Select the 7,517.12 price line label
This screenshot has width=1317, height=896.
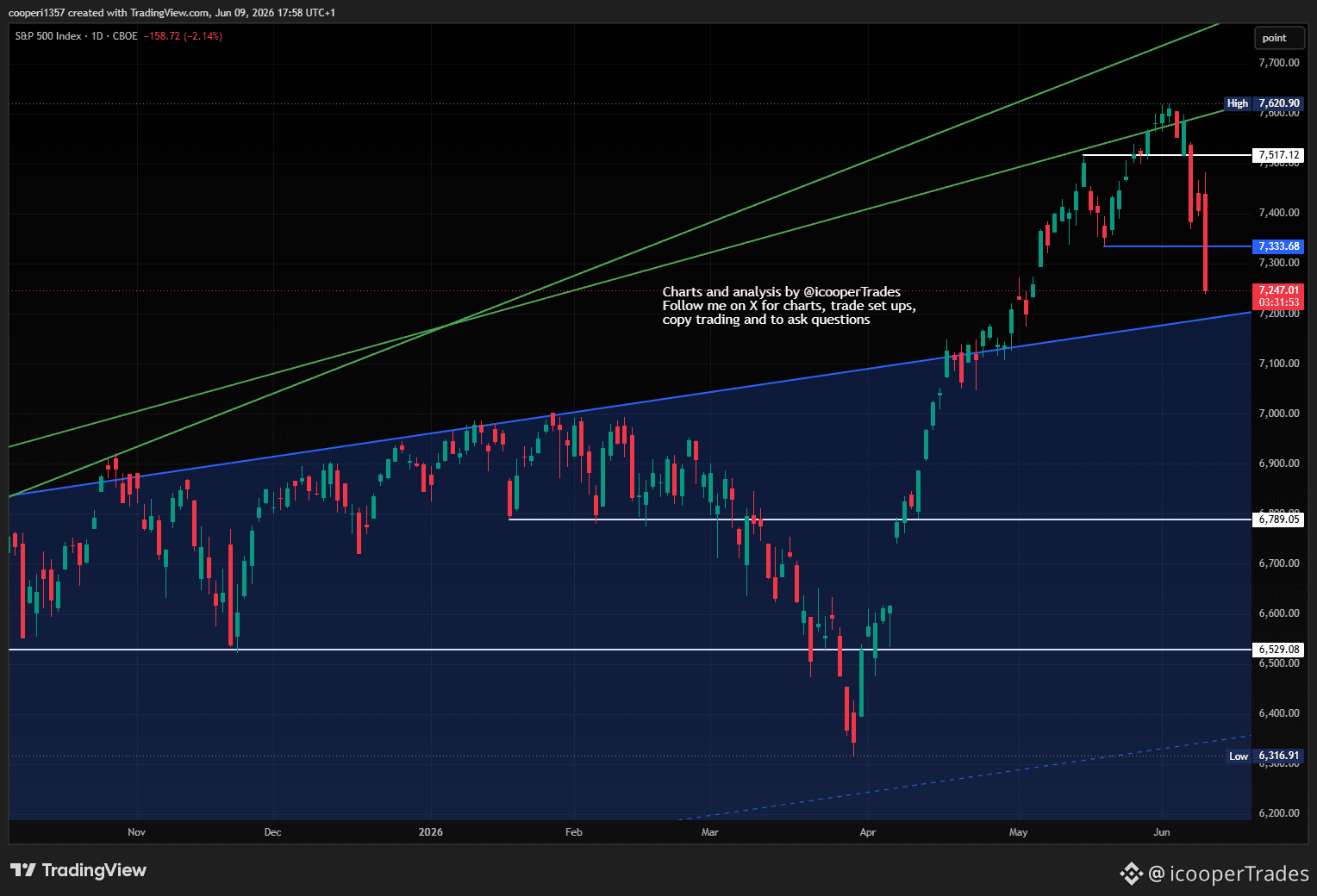pos(1278,155)
